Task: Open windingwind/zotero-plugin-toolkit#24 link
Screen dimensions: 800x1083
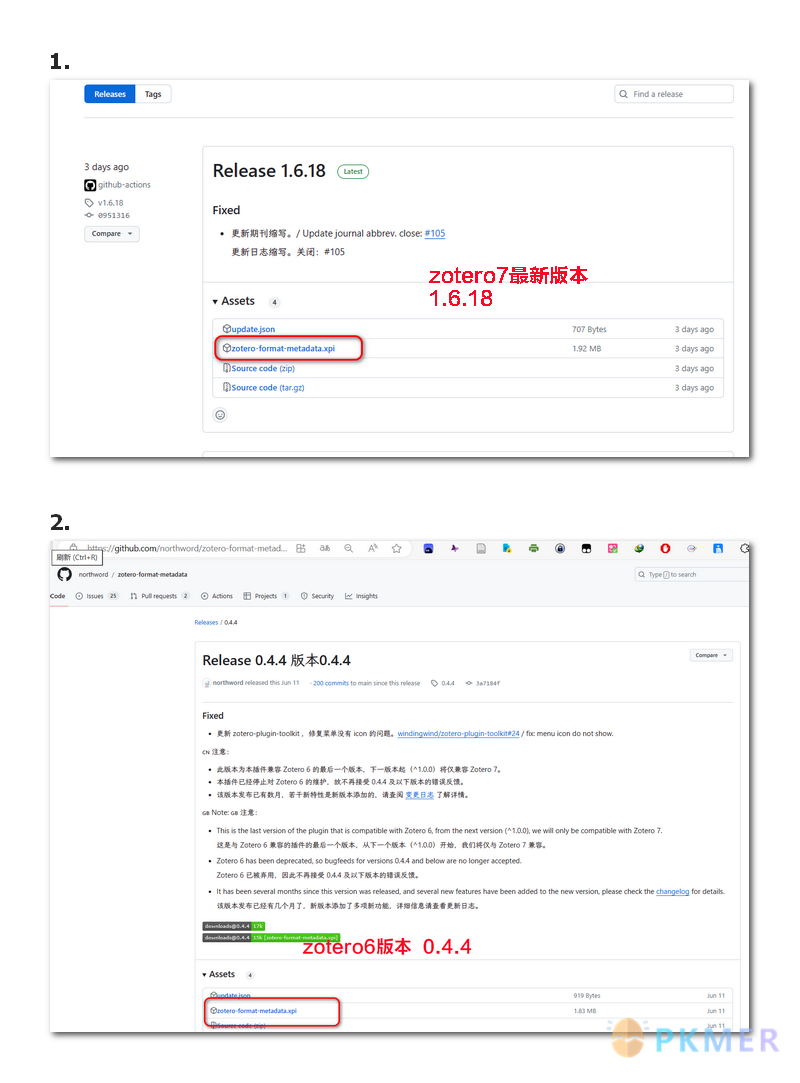Action: 458,734
